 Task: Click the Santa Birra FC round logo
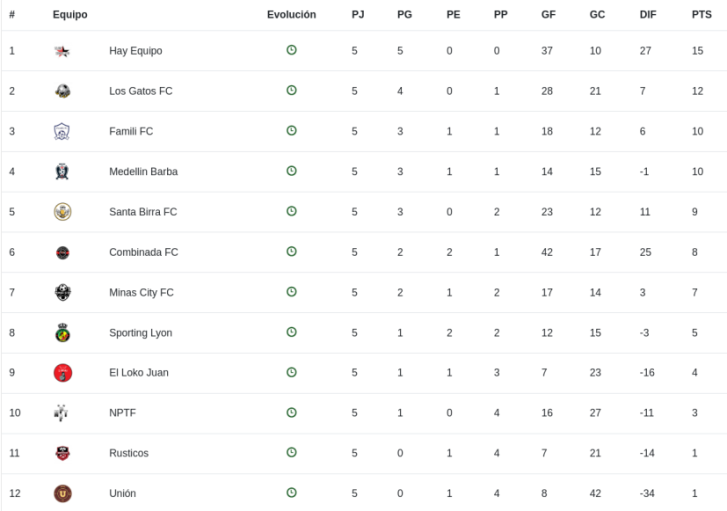63,212
